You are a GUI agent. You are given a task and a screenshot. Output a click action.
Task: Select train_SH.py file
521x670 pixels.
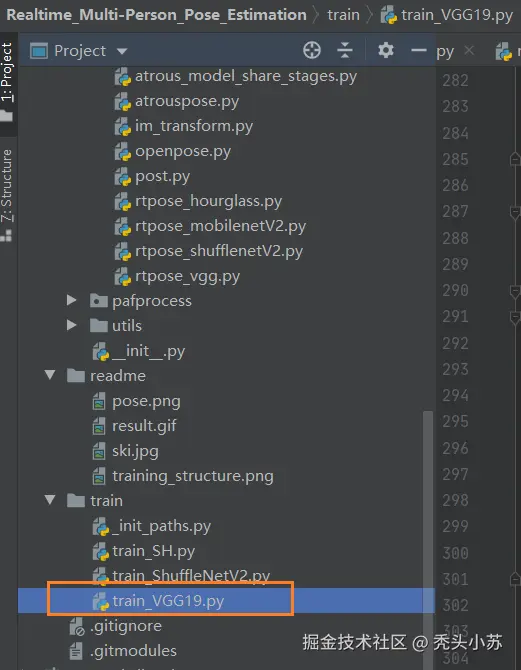[153, 551]
